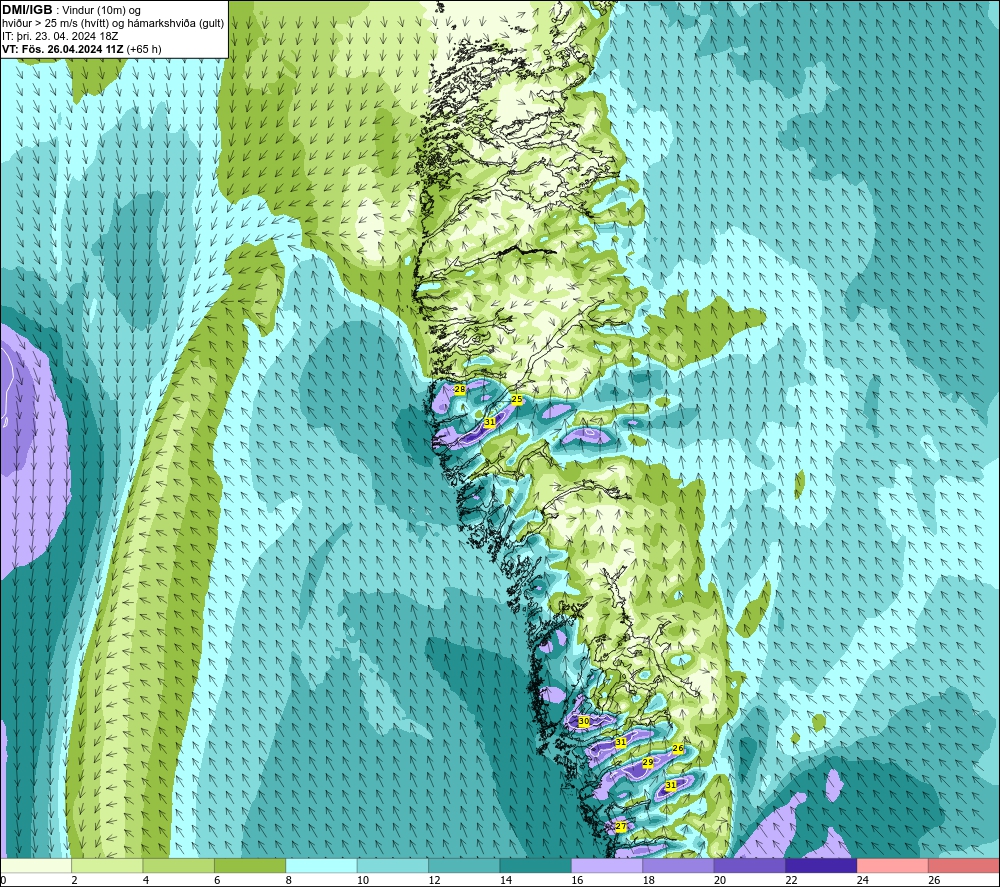The image size is (1000, 887).
Task: Click scale tick label 6
Action: (x=217, y=880)
